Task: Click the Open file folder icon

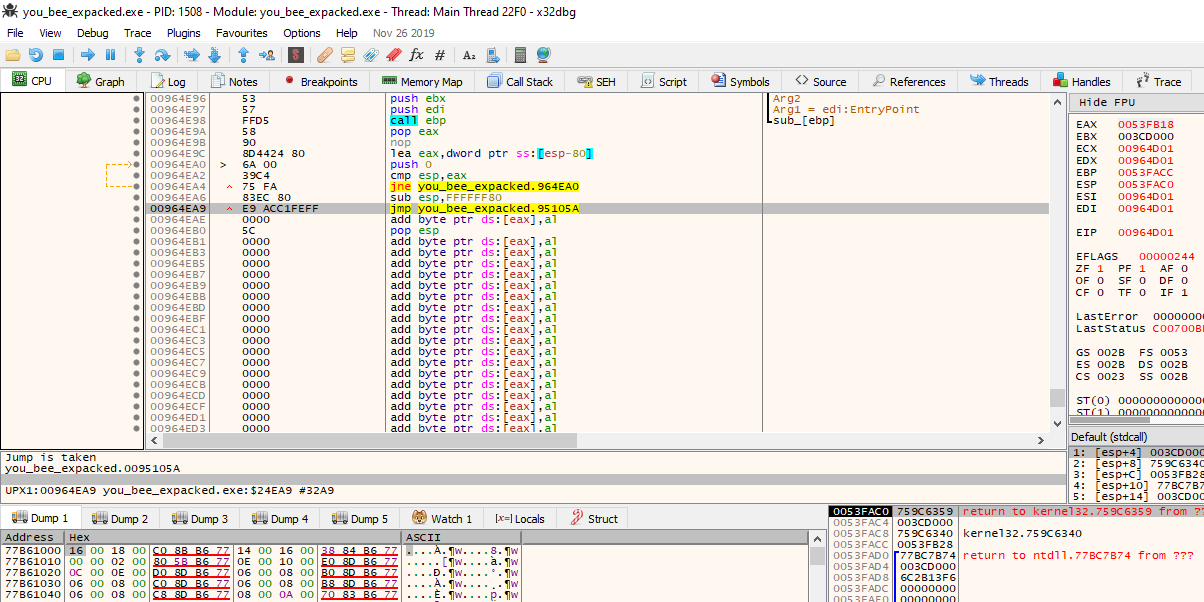Action: pos(13,55)
